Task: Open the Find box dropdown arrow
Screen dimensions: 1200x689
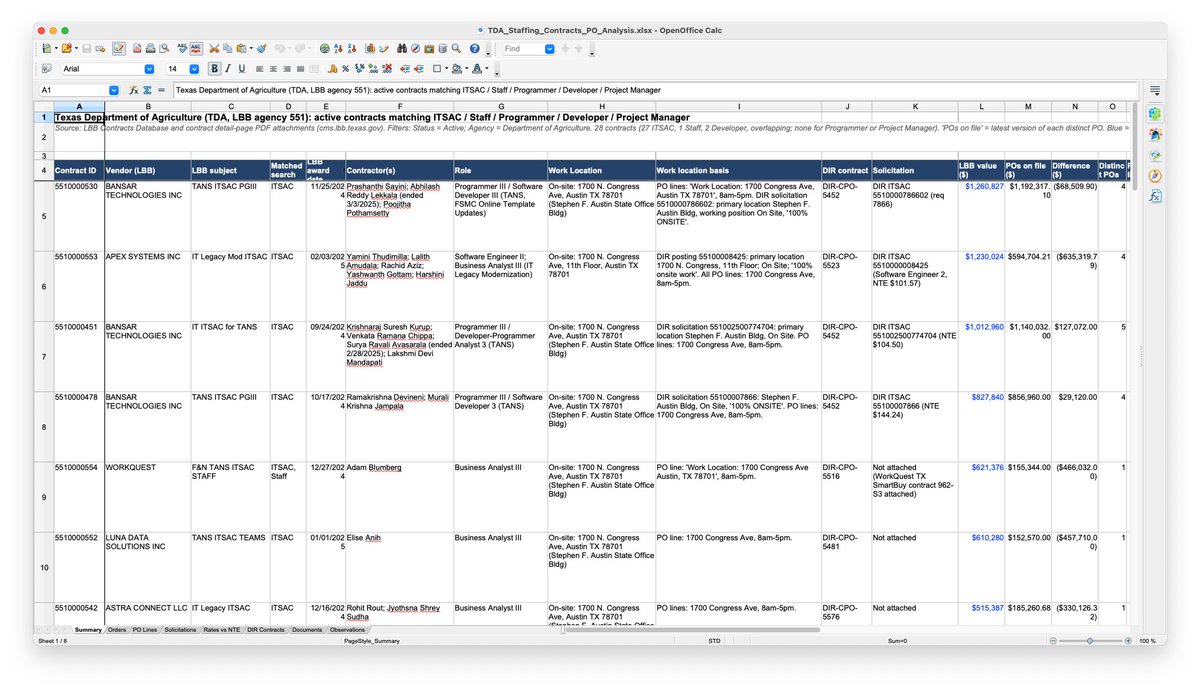Action: point(549,48)
